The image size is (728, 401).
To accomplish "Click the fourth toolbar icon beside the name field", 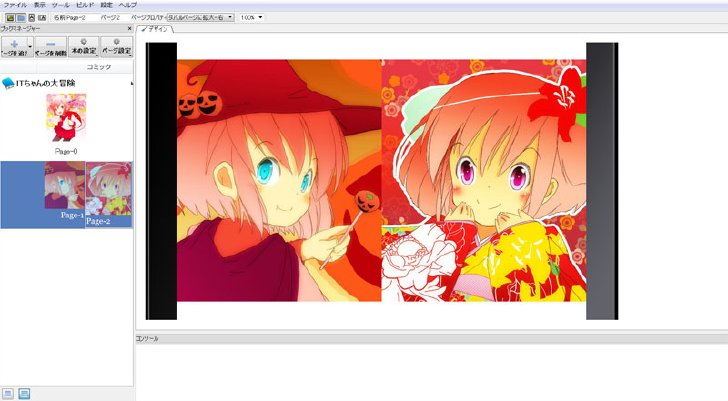I will (x=42, y=18).
